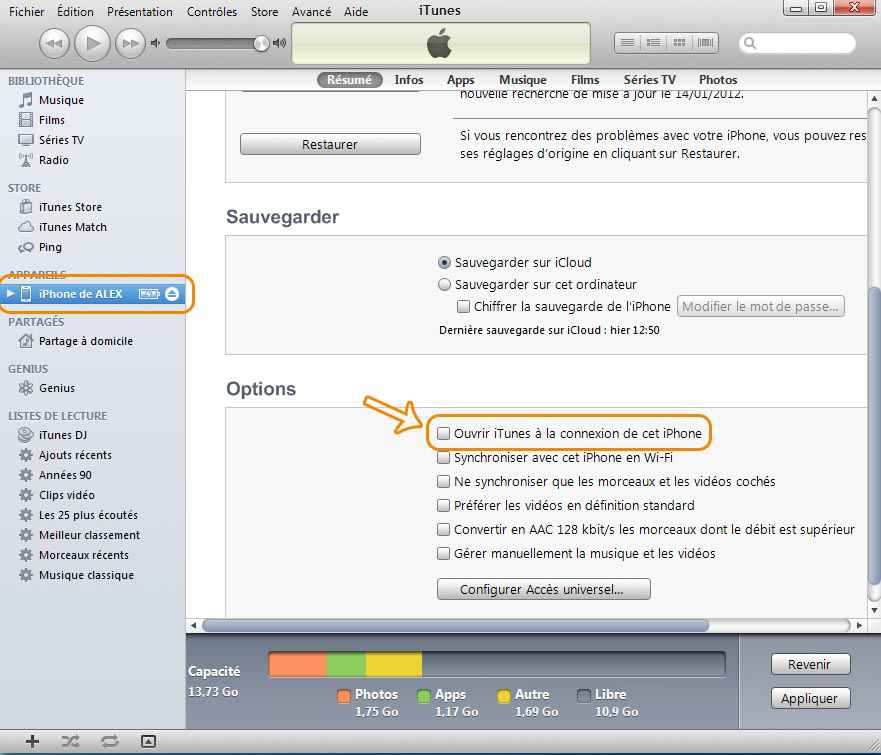Open the Contrôles menu

212,11
